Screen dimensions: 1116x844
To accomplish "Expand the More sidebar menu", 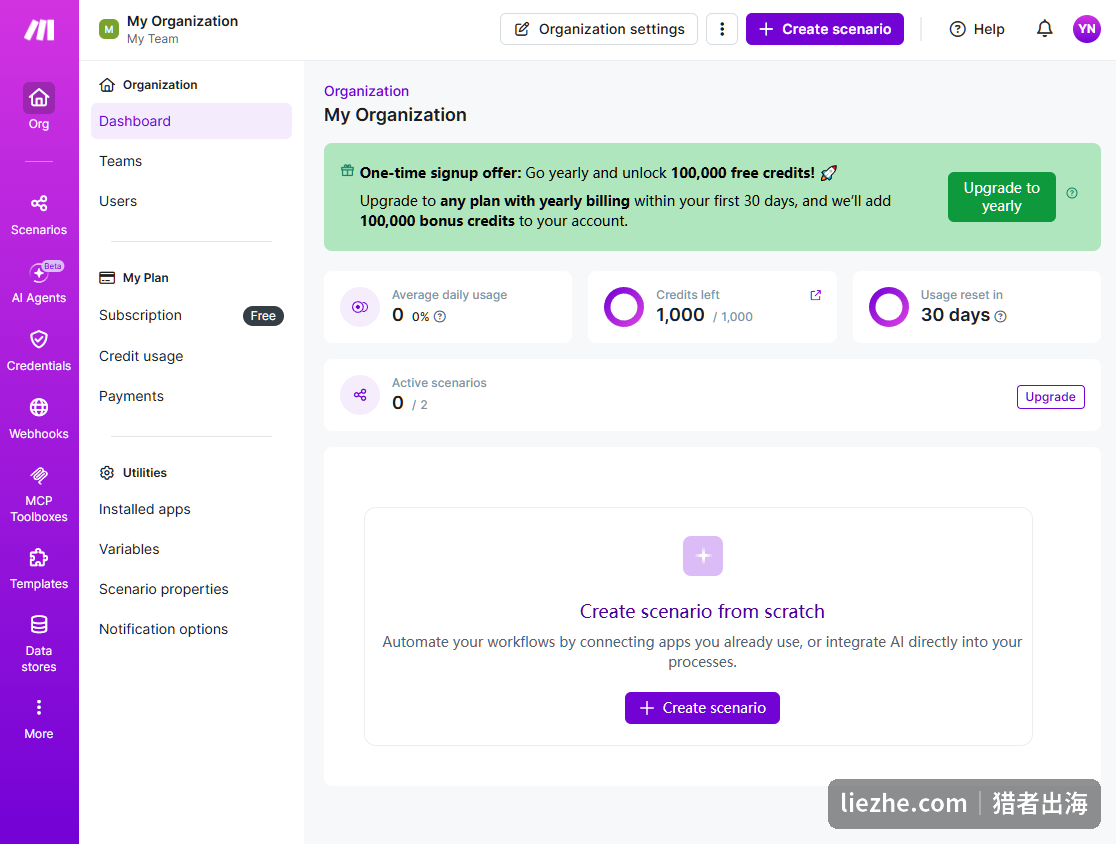I will (39, 719).
